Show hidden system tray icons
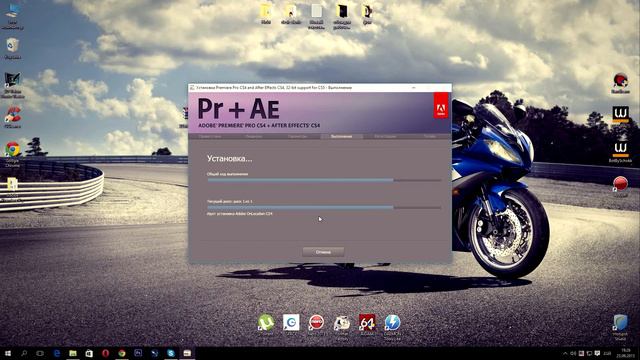640x360 pixels. tap(565, 353)
